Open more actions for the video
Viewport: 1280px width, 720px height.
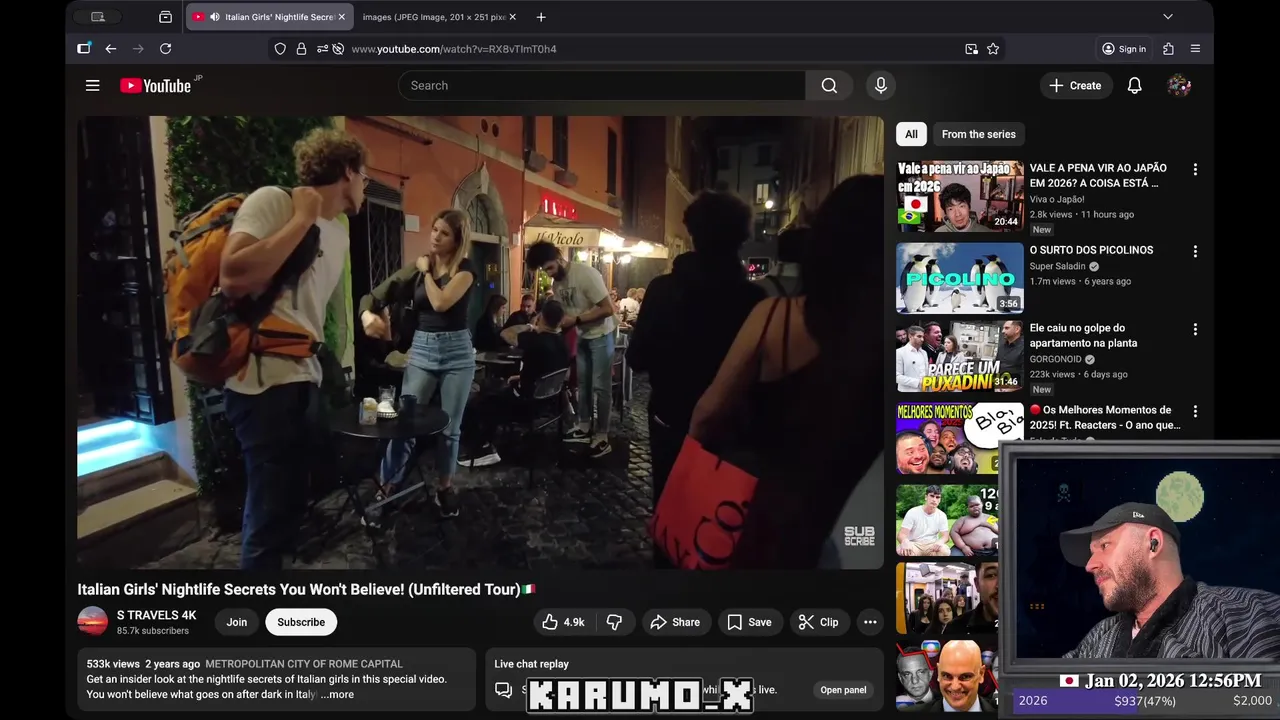[x=870, y=622]
